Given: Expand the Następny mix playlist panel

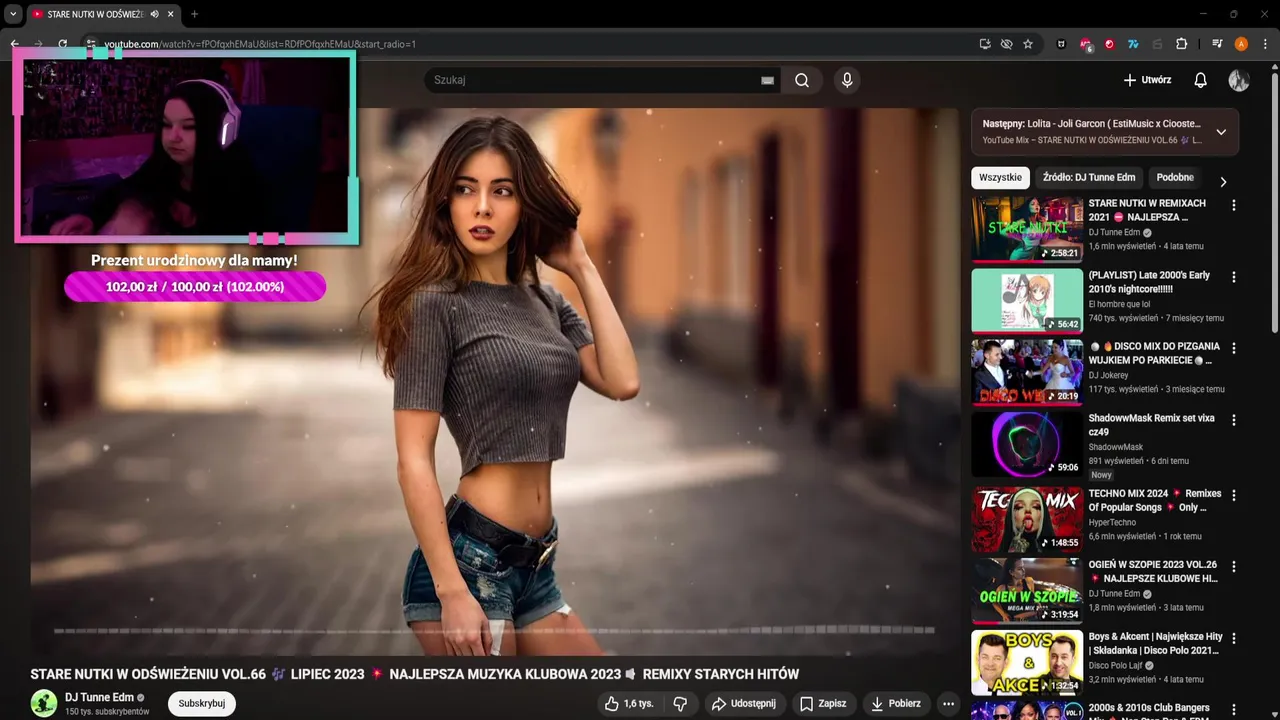Looking at the screenshot, I should [1221, 132].
